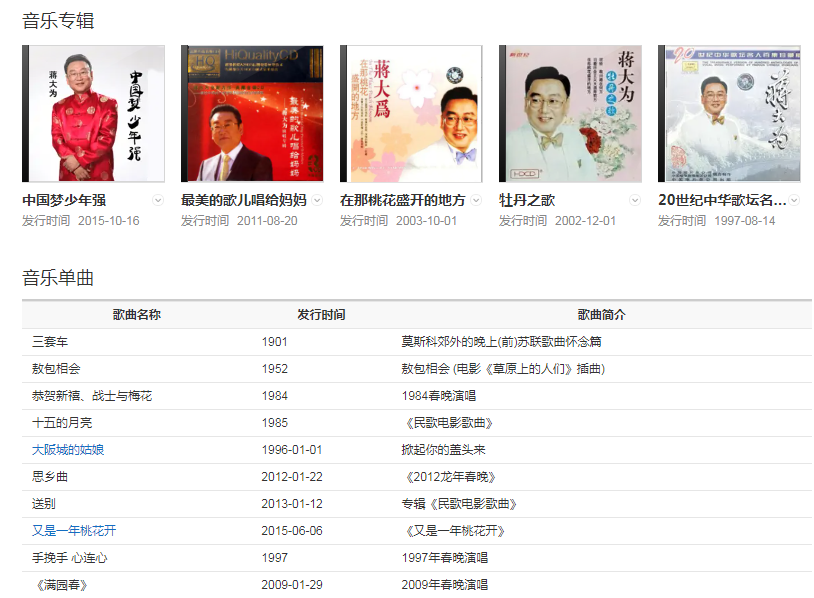Expand details arrow beside 最美的歌儿唱给妈妈
This screenshot has height=598, width=814.
317,200
